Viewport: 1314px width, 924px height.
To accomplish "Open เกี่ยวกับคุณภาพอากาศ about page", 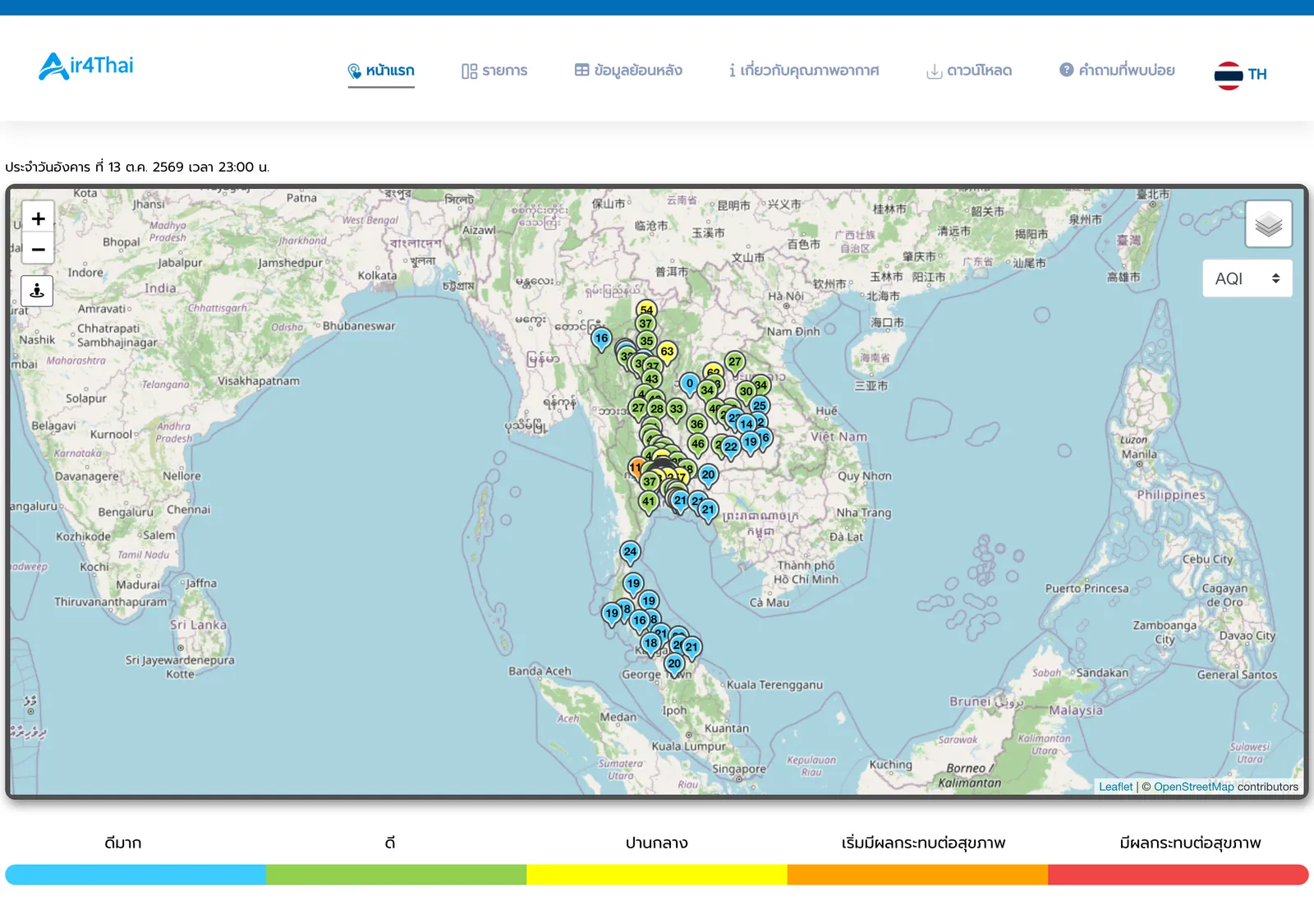I will [804, 71].
